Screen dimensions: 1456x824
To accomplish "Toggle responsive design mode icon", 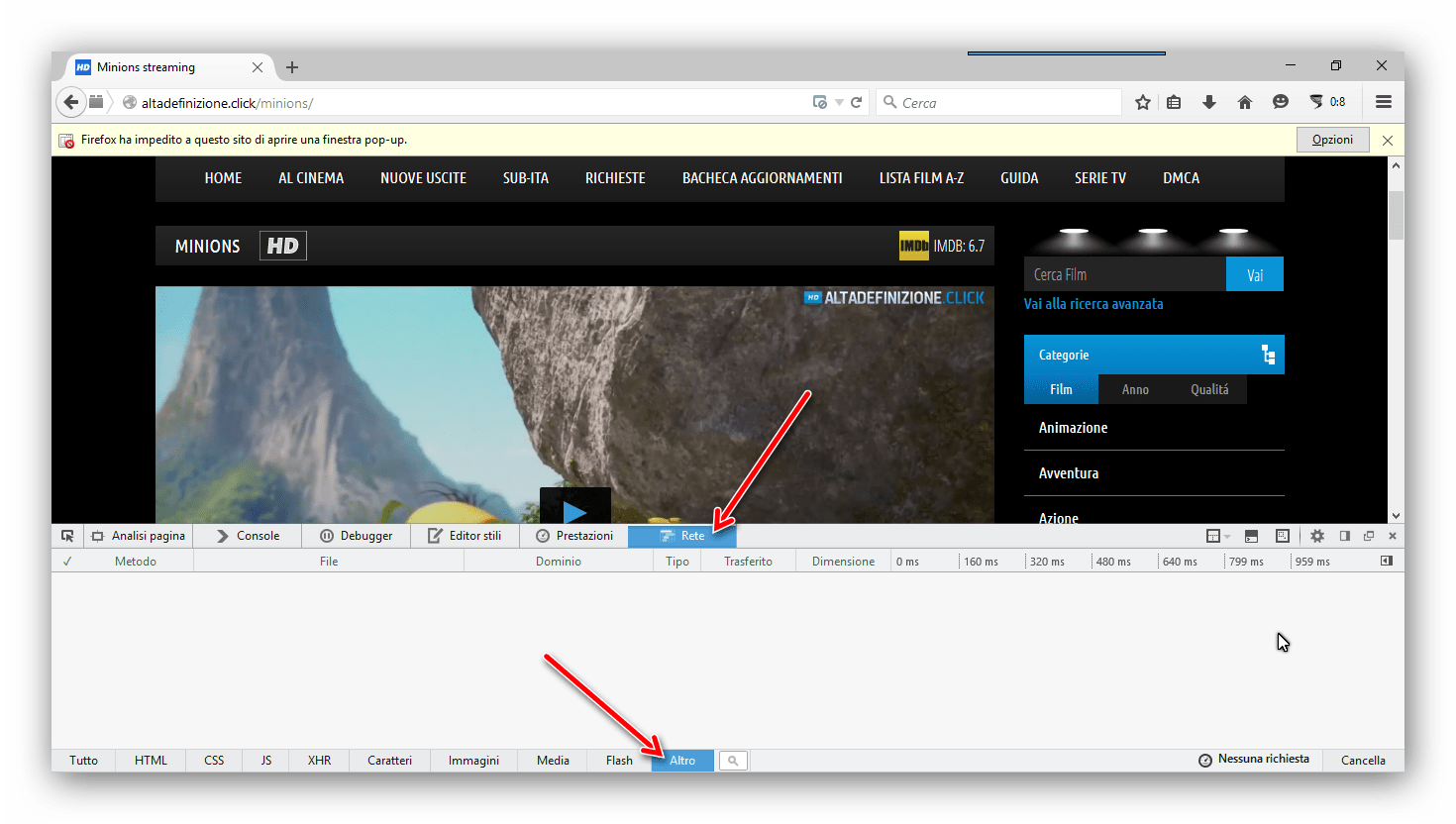I will coord(1283,536).
